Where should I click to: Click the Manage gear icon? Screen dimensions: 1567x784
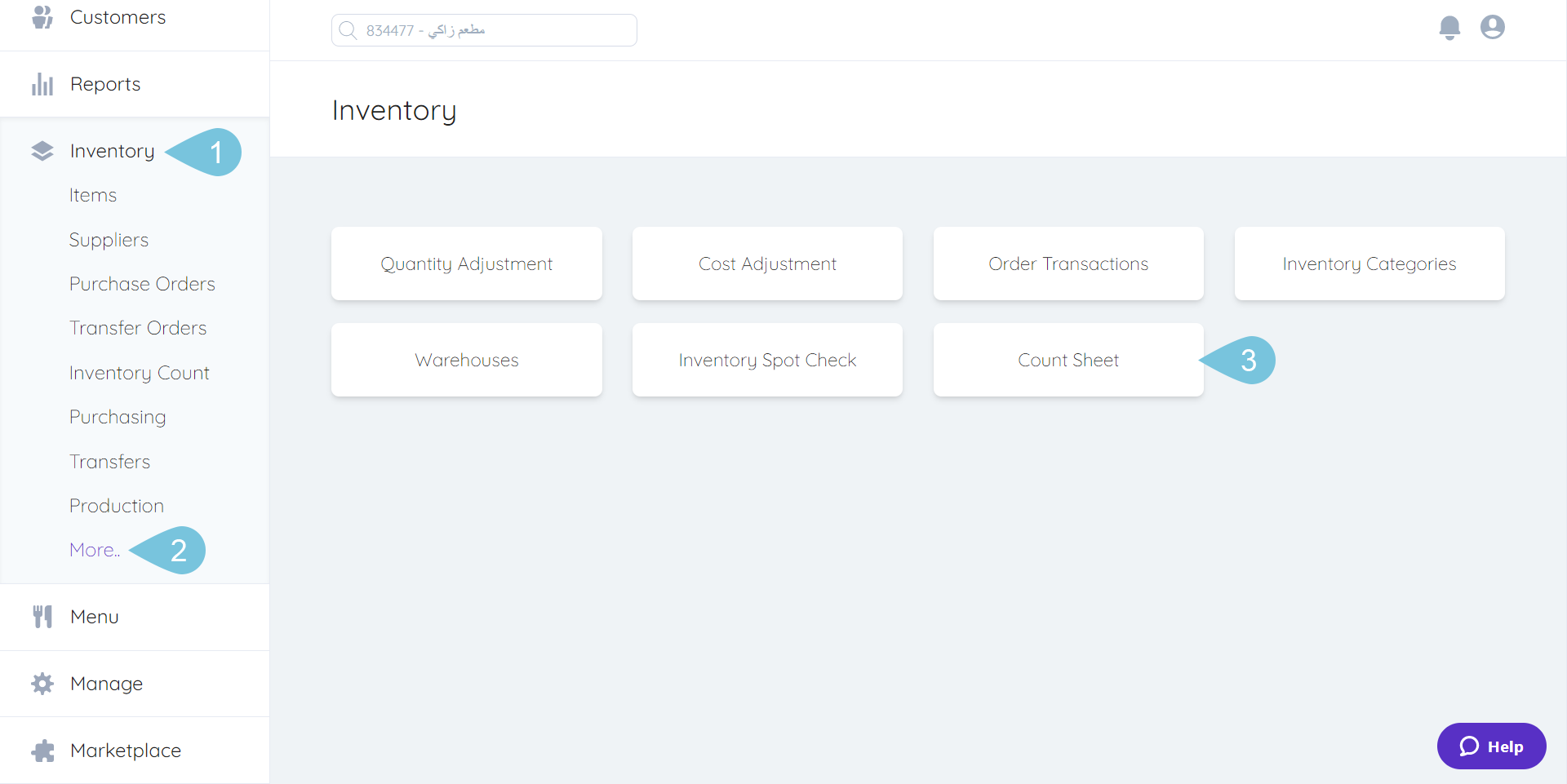click(42, 684)
